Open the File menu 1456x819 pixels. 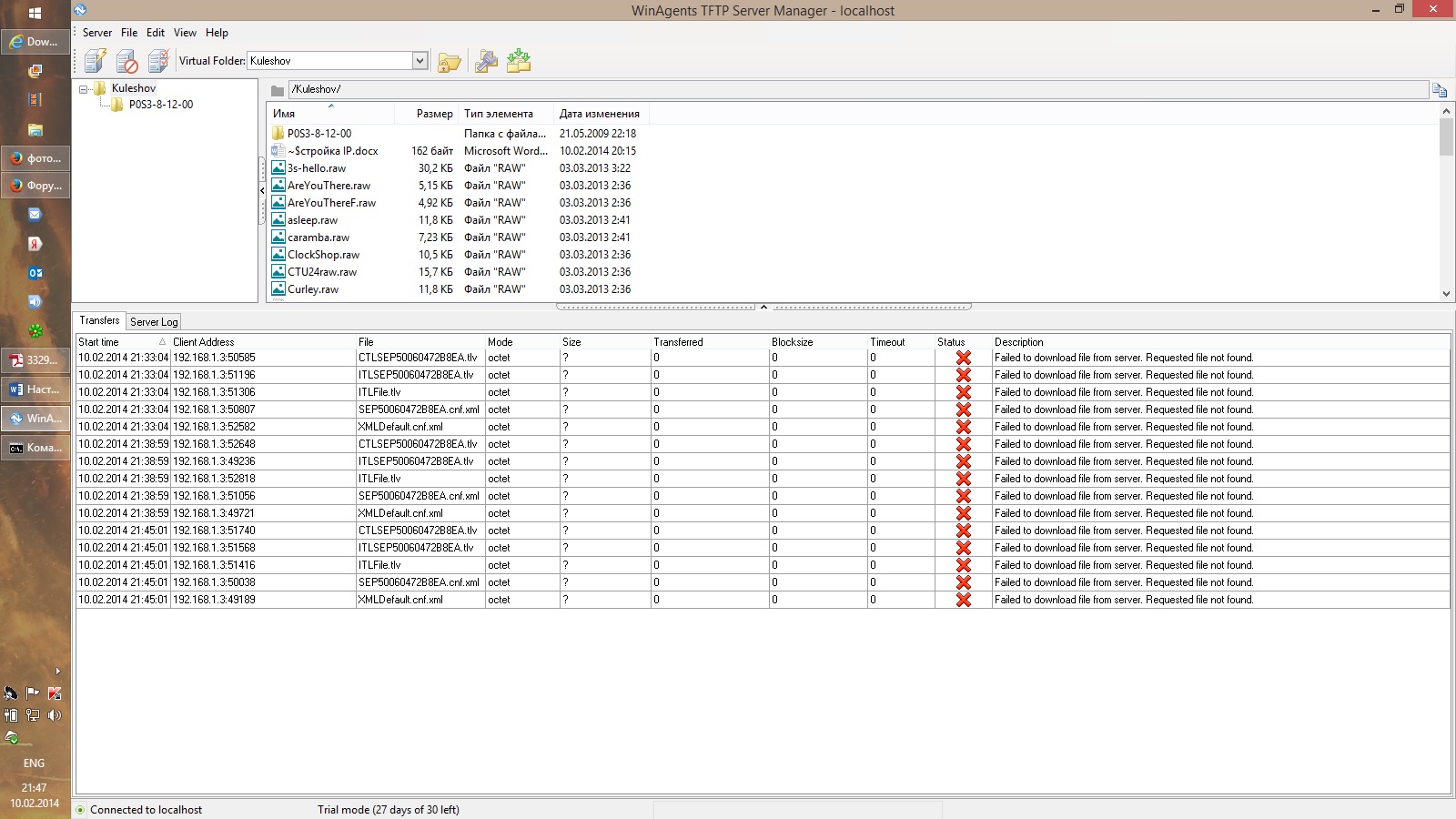pos(129,33)
